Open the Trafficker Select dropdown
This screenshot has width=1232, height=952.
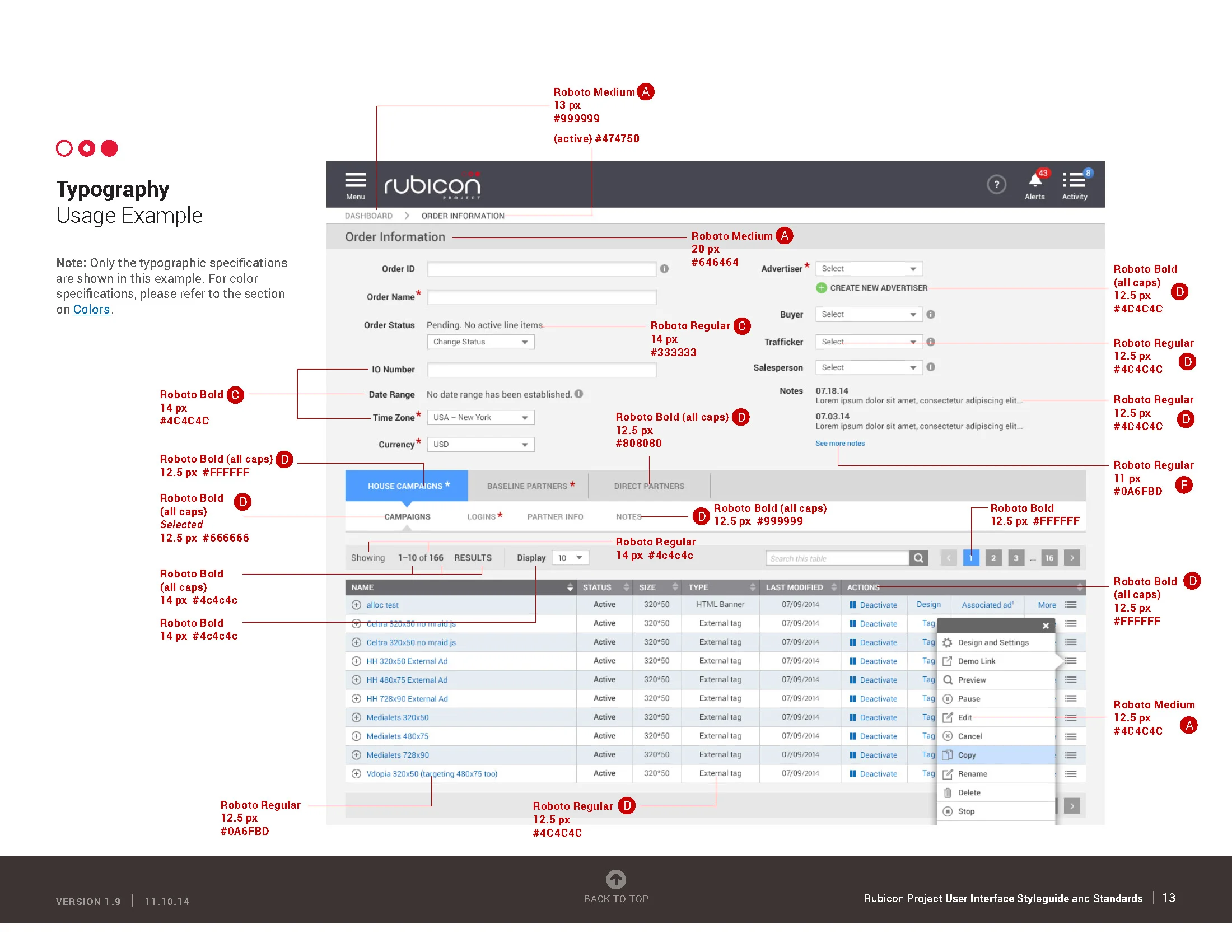point(869,342)
